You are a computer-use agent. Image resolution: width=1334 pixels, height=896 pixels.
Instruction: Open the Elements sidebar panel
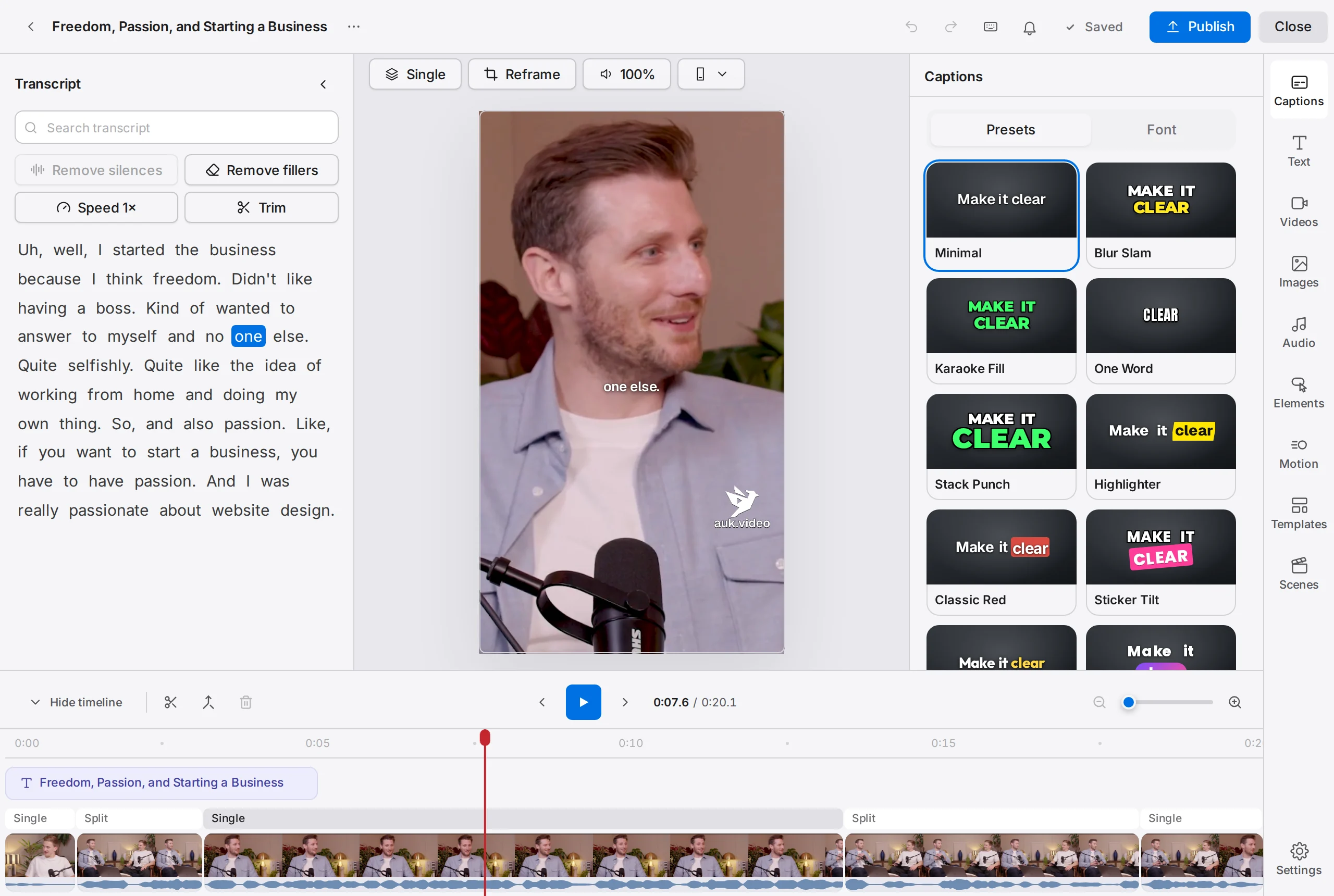click(x=1298, y=393)
